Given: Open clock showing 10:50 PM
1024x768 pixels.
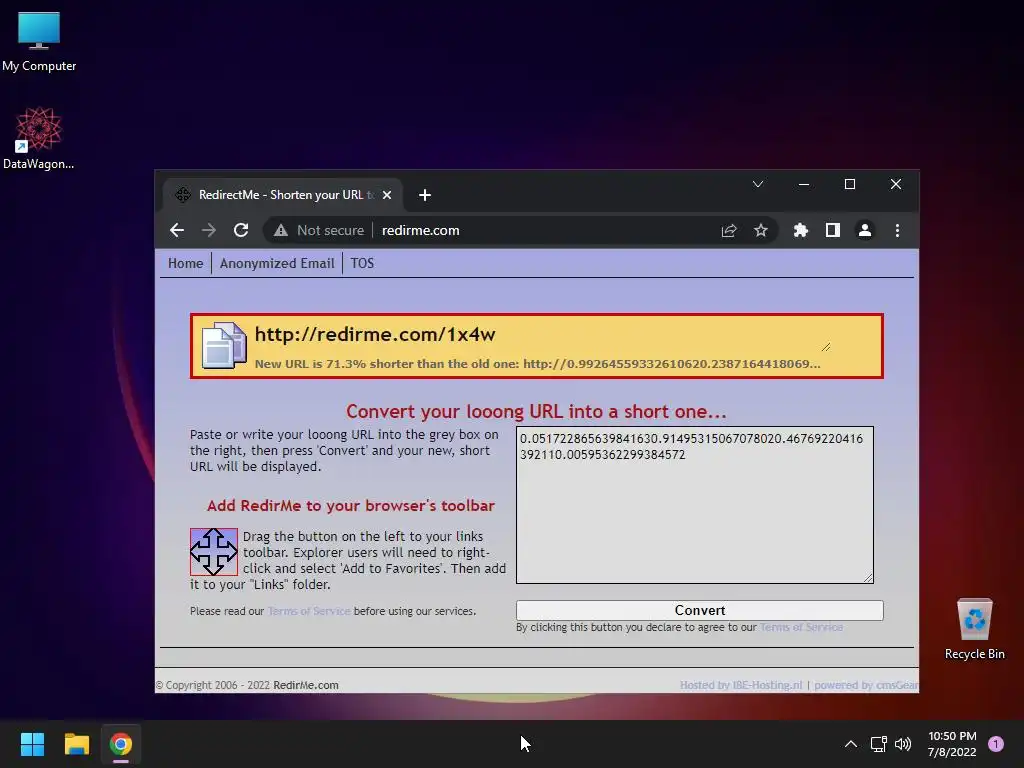Looking at the screenshot, I should point(952,744).
